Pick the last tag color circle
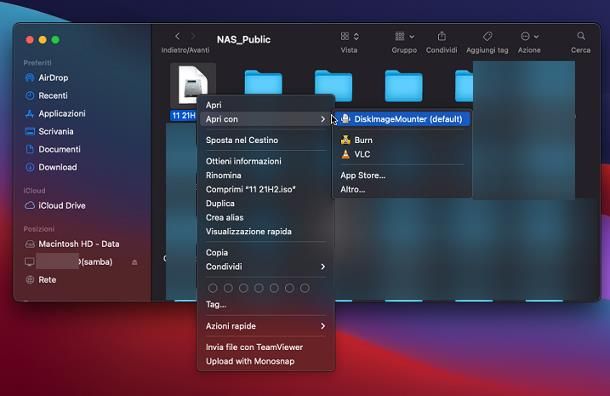This screenshot has width=610, height=396. 305,288
